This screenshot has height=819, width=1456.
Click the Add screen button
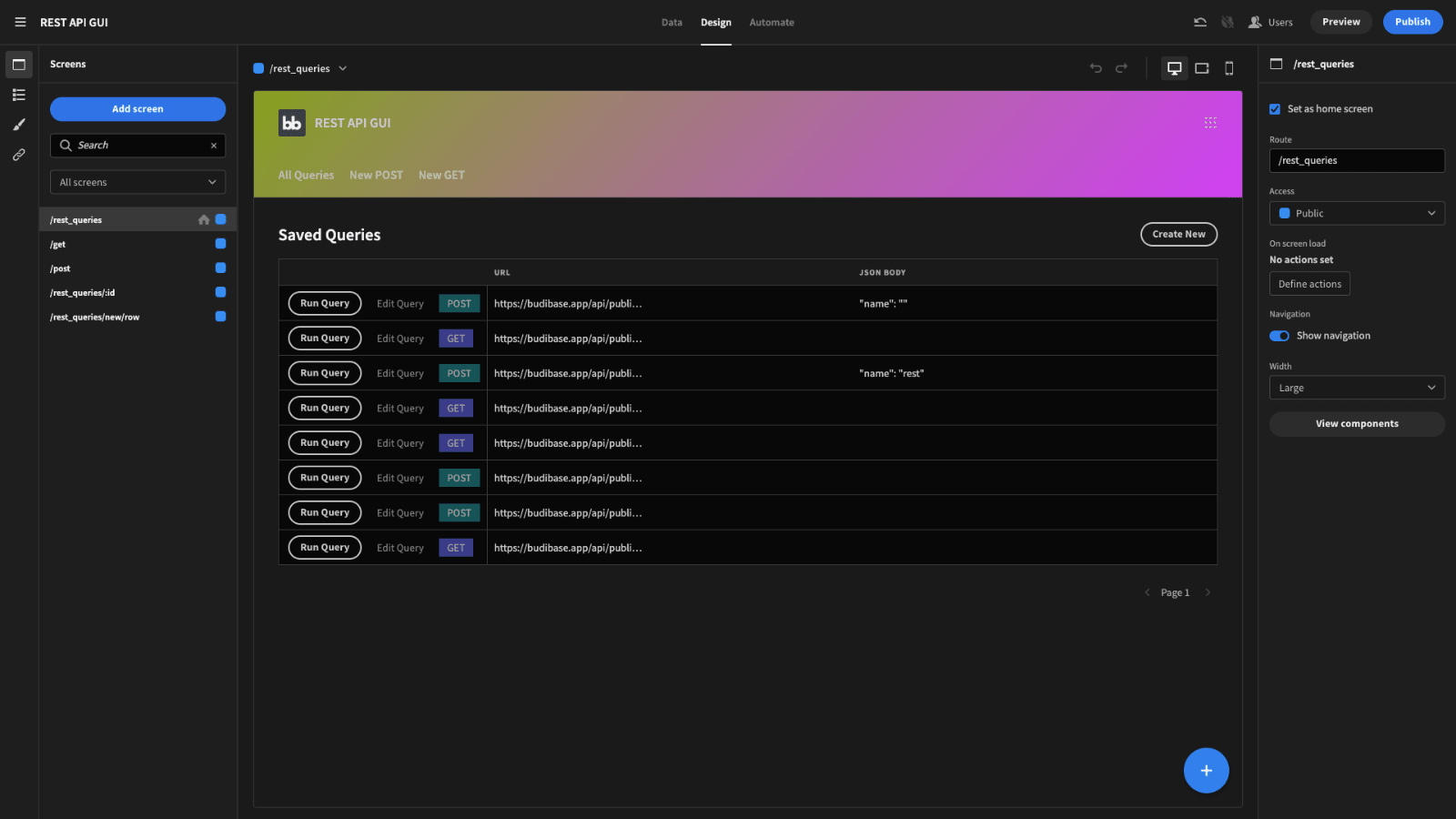[138, 109]
